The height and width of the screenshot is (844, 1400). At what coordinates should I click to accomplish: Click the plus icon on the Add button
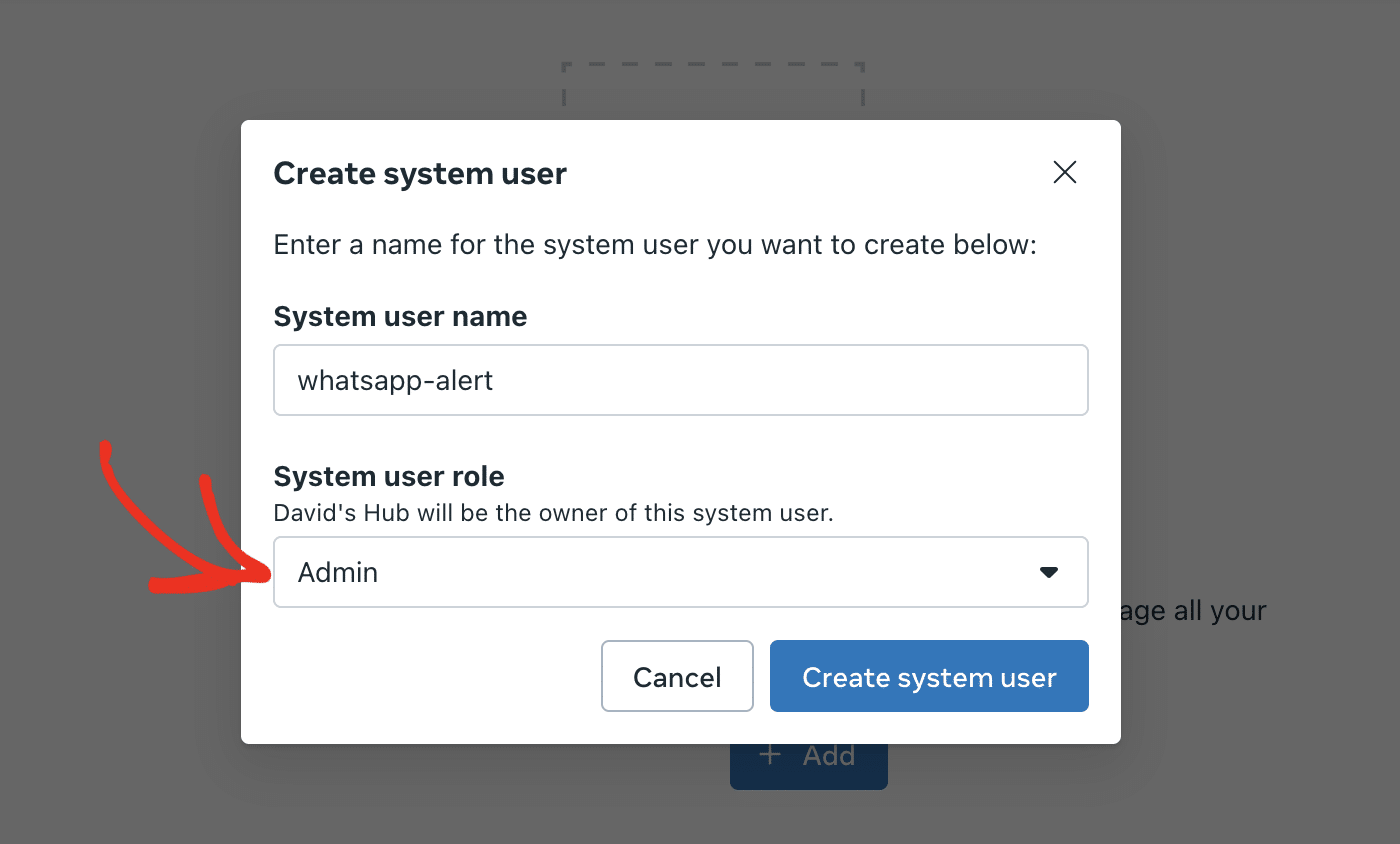tap(769, 755)
